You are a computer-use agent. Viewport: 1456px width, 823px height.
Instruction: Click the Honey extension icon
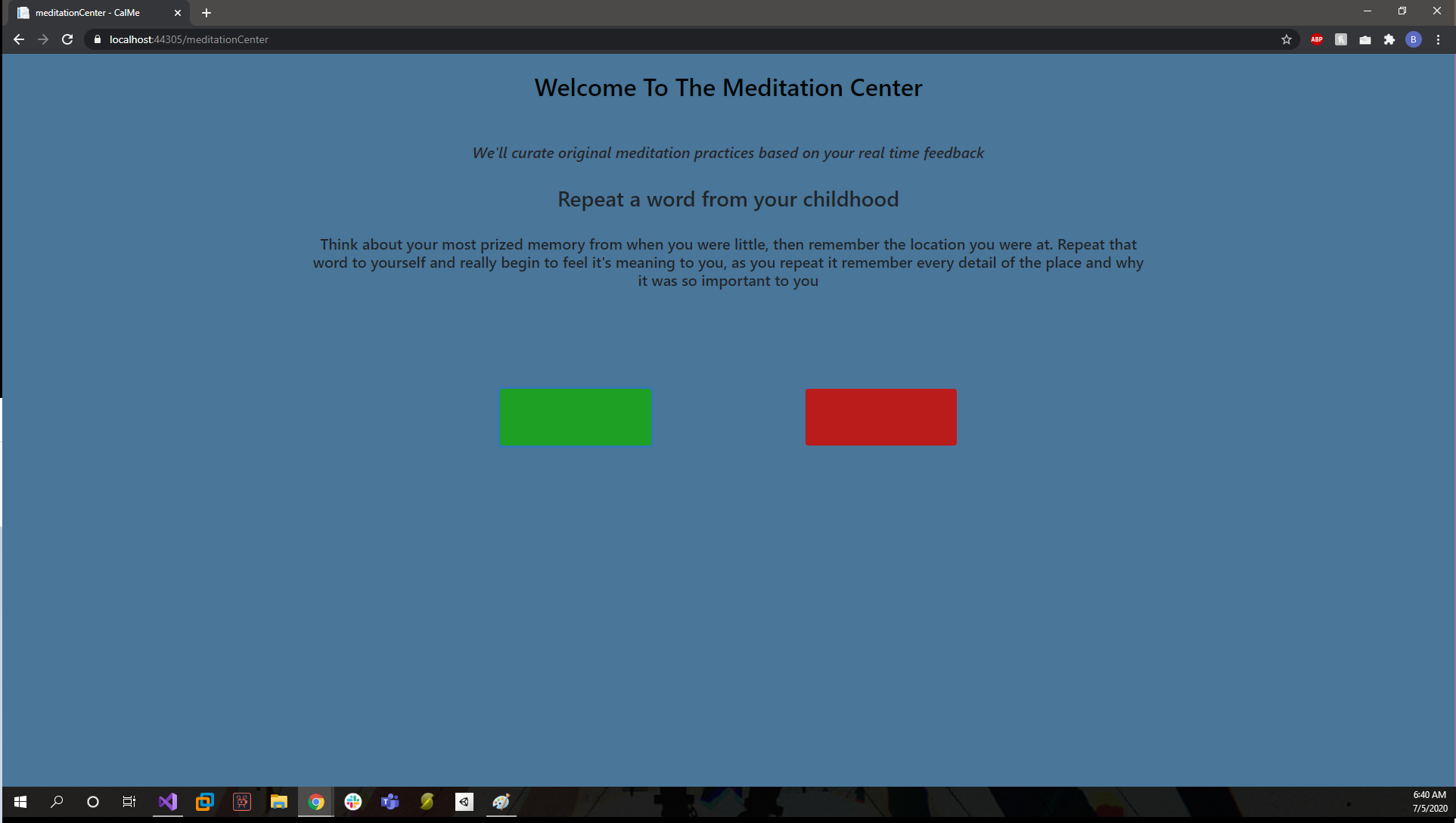pyautogui.click(x=1340, y=39)
